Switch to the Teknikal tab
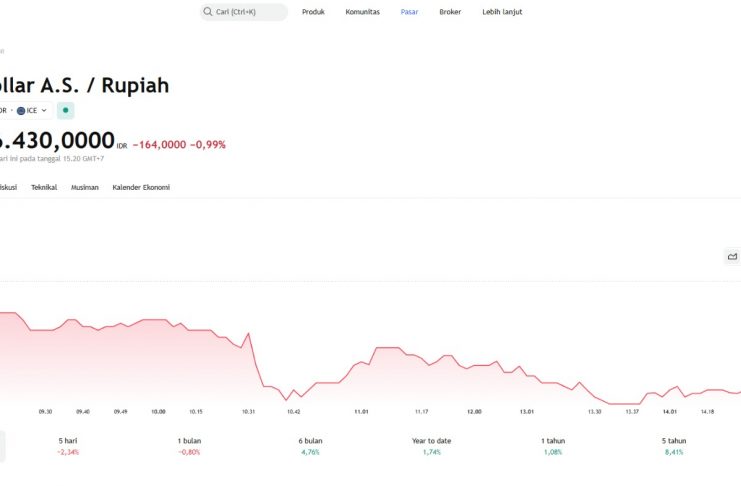Viewport: 741px width, 486px height. [x=44, y=187]
